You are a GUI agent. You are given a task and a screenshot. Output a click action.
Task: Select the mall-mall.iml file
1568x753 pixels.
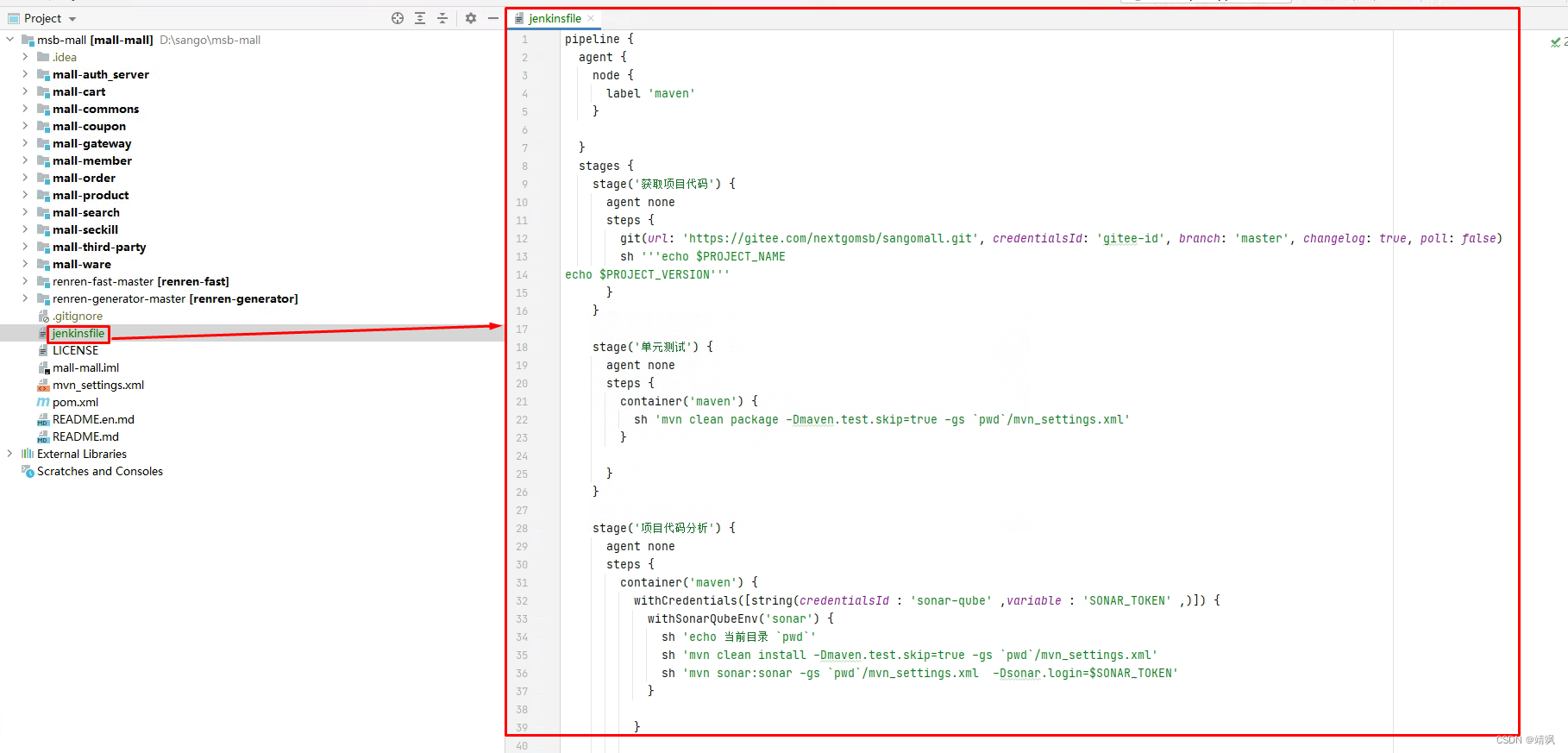coord(85,367)
